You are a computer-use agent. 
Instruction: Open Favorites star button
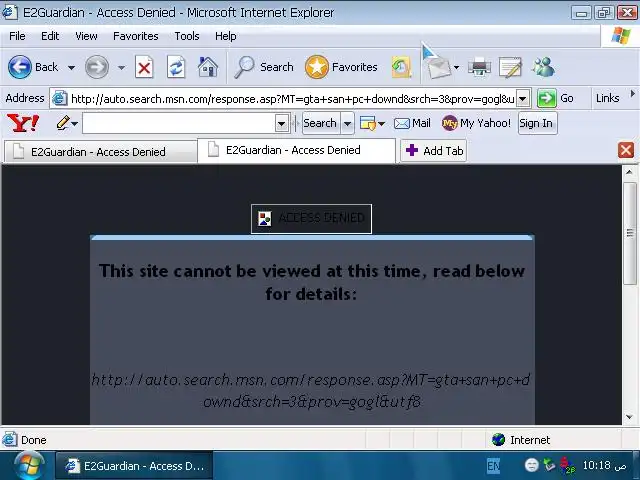(316, 67)
